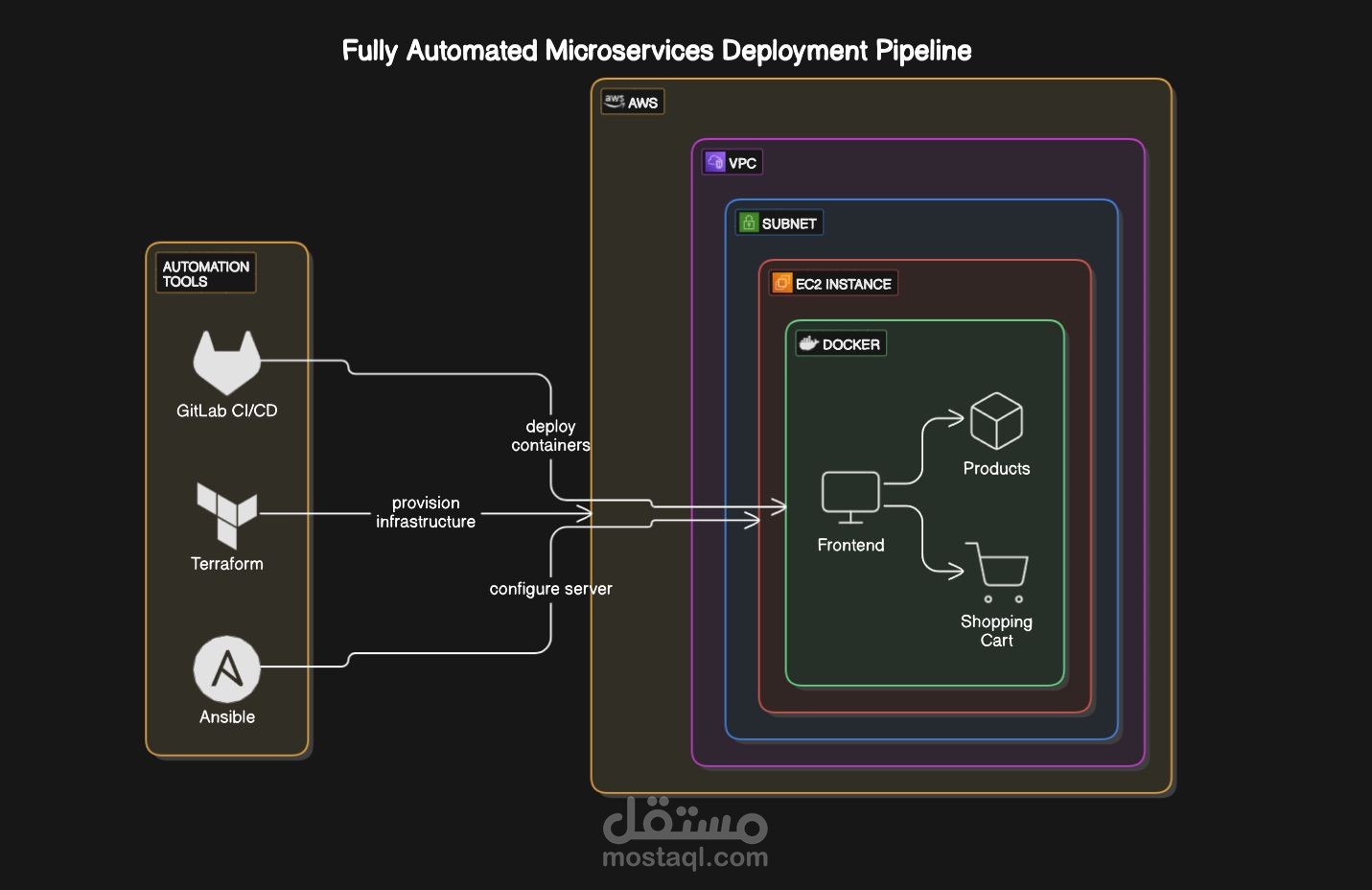Select the Docker whale icon

click(808, 343)
